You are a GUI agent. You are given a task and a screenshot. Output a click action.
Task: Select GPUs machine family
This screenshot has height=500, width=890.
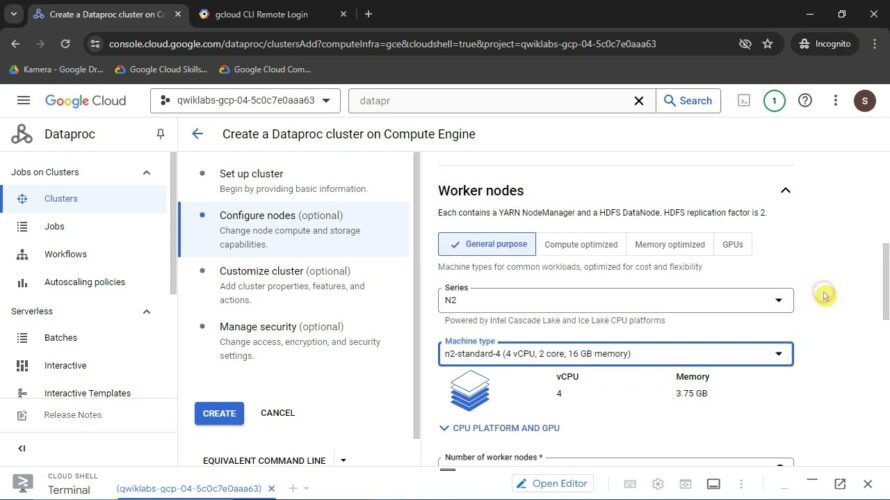(732, 245)
